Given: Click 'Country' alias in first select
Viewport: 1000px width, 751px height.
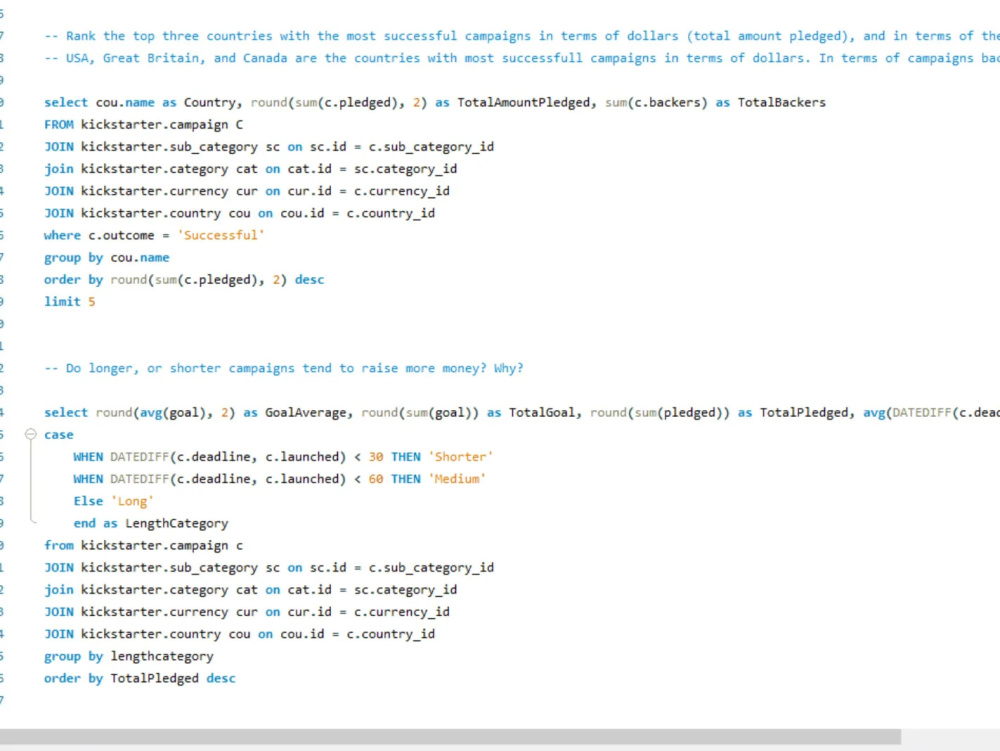Looking at the screenshot, I should (210, 103).
